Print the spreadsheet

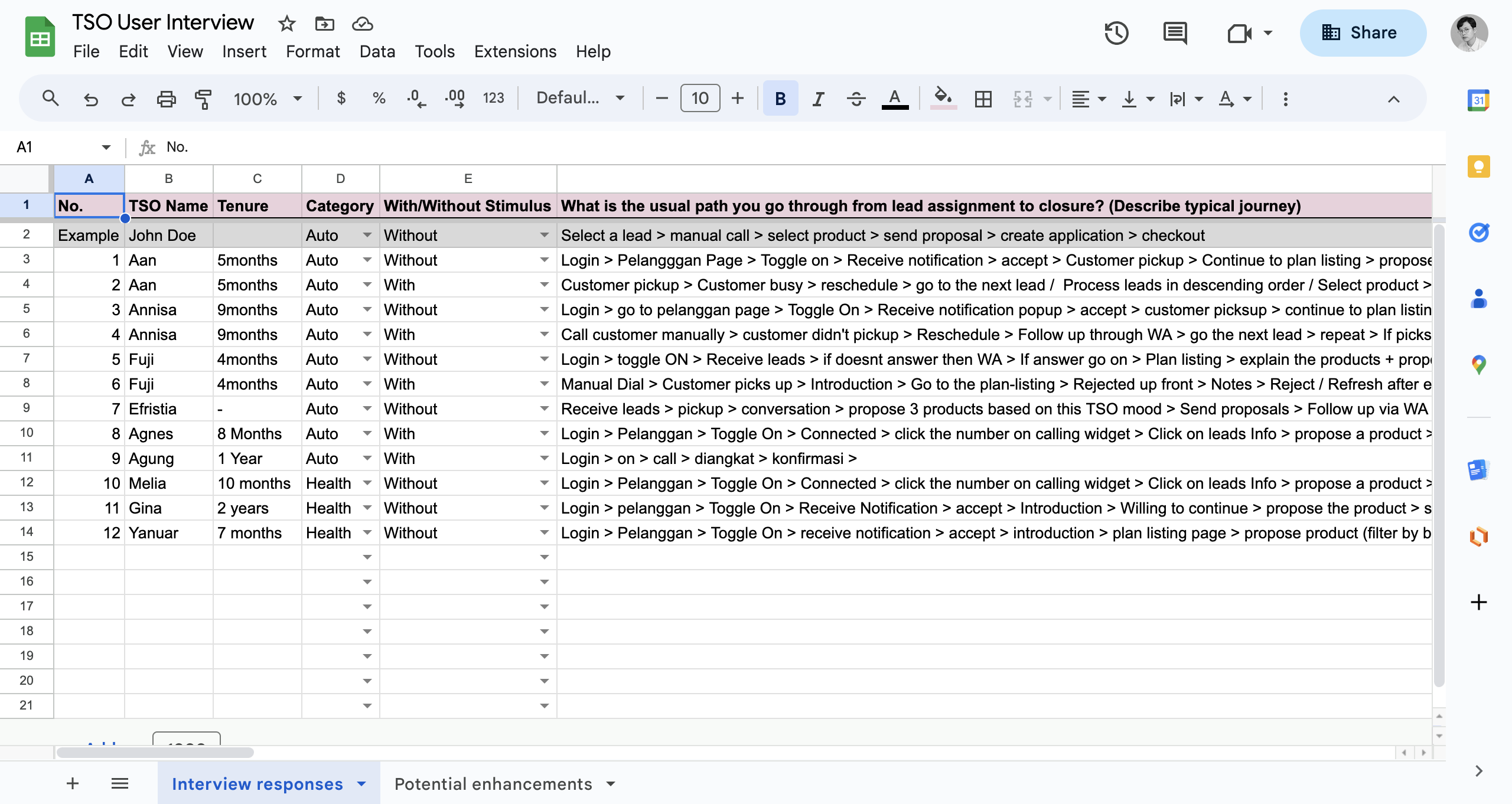click(166, 99)
